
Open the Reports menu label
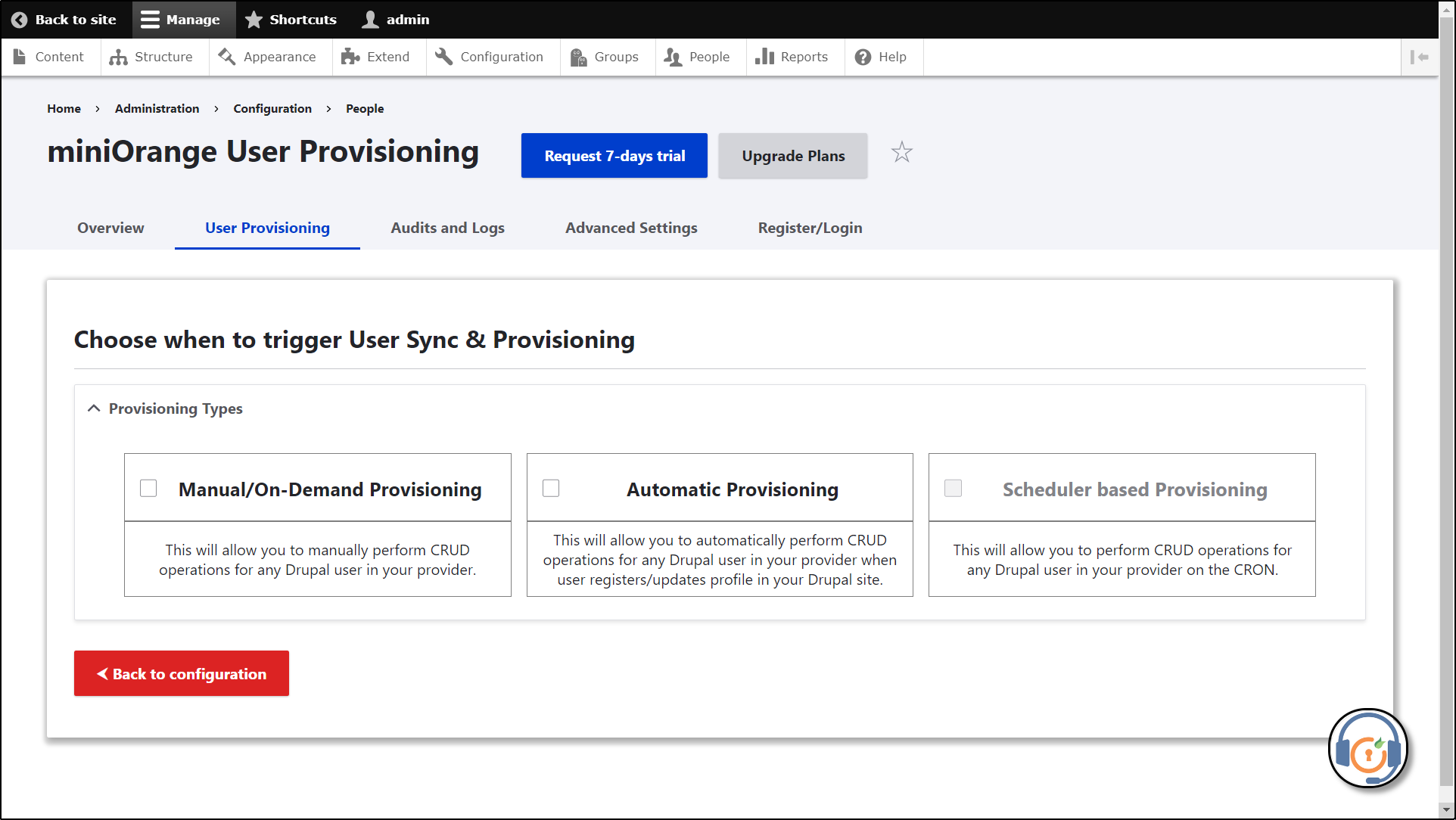[x=804, y=57]
